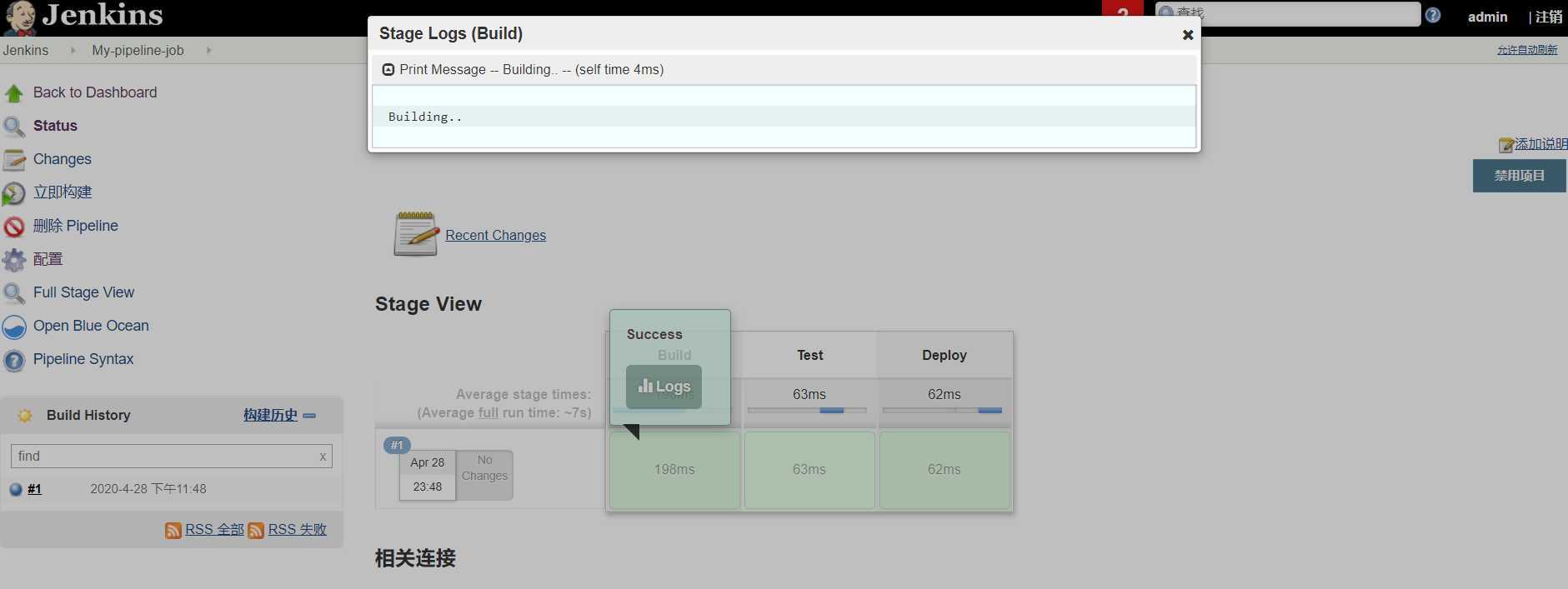
Task: Open the My-pipeline-job breadcrumb dropdown arrow
Action: click(x=208, y=50)
